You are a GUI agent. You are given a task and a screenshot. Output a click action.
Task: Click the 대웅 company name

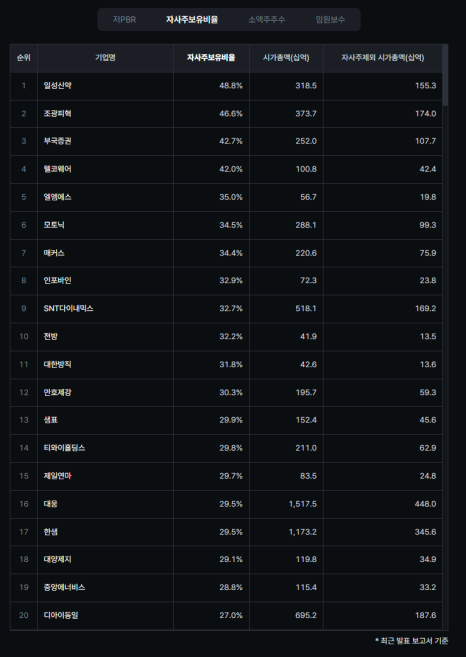coord(51,504)
